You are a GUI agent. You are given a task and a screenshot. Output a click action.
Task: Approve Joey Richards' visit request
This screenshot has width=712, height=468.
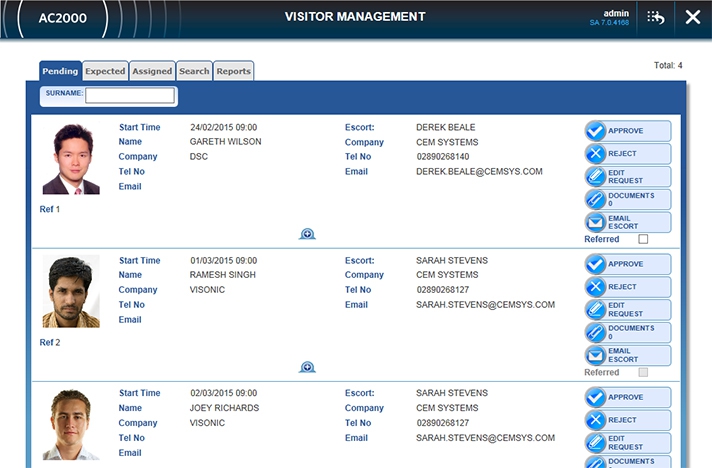pyautogui.click(x=628, y=397)
